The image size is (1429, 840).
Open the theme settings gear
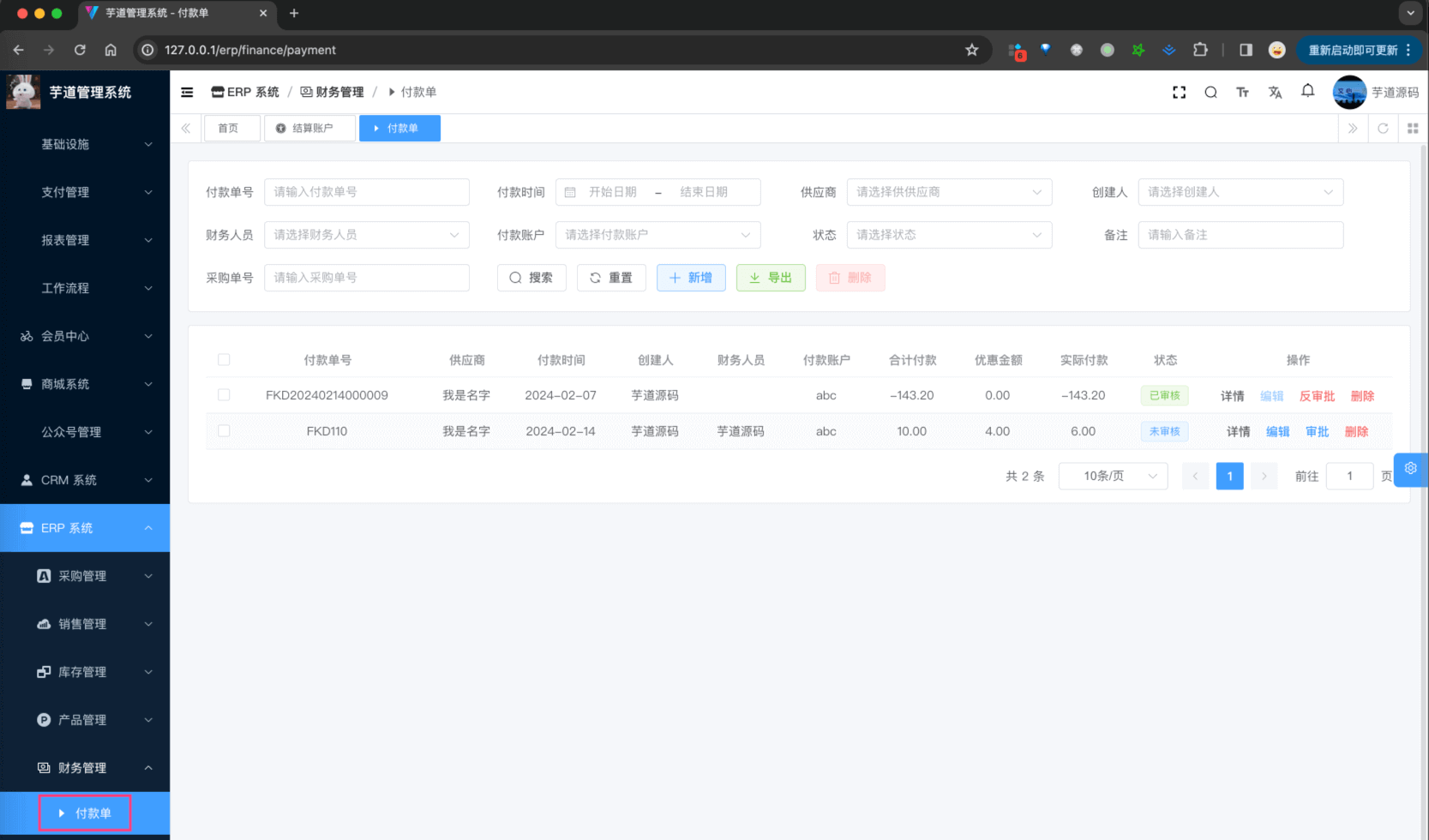pos(1411,470)
